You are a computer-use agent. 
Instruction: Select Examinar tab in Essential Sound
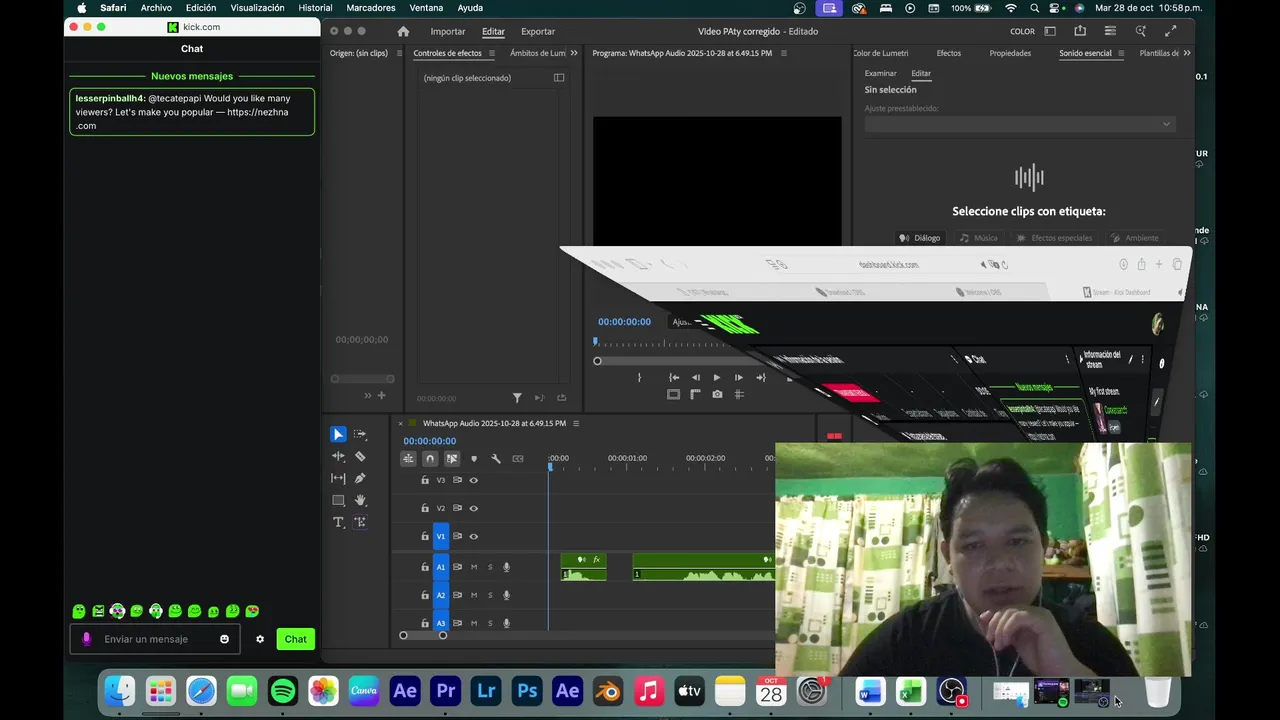881,73
